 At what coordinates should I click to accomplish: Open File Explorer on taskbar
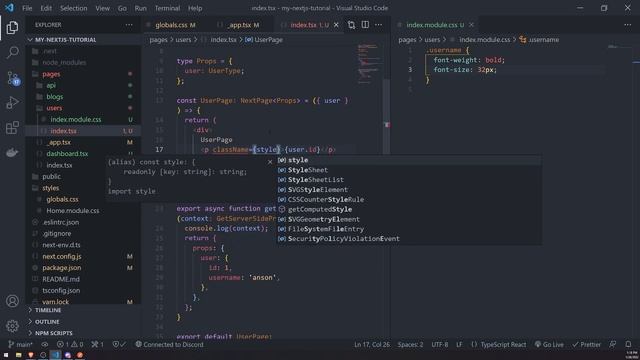pyautogui.click(x=18, y=355)
